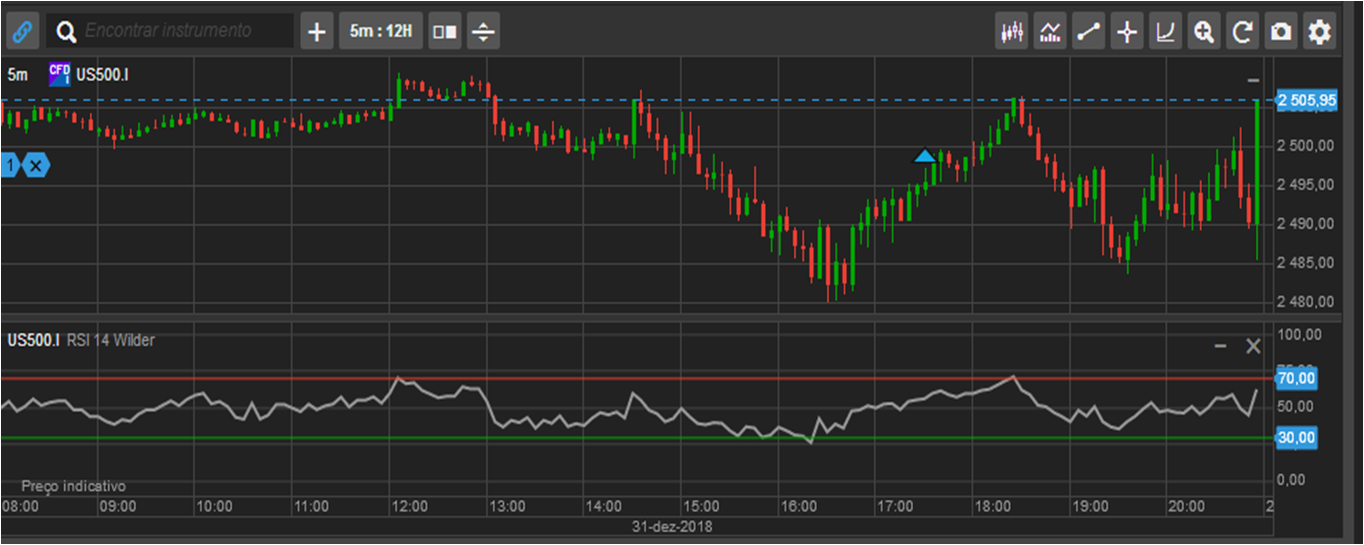This screenshot has height=545, width=1364.
Task: Click the blue '1' position marker
Action: 9,165
